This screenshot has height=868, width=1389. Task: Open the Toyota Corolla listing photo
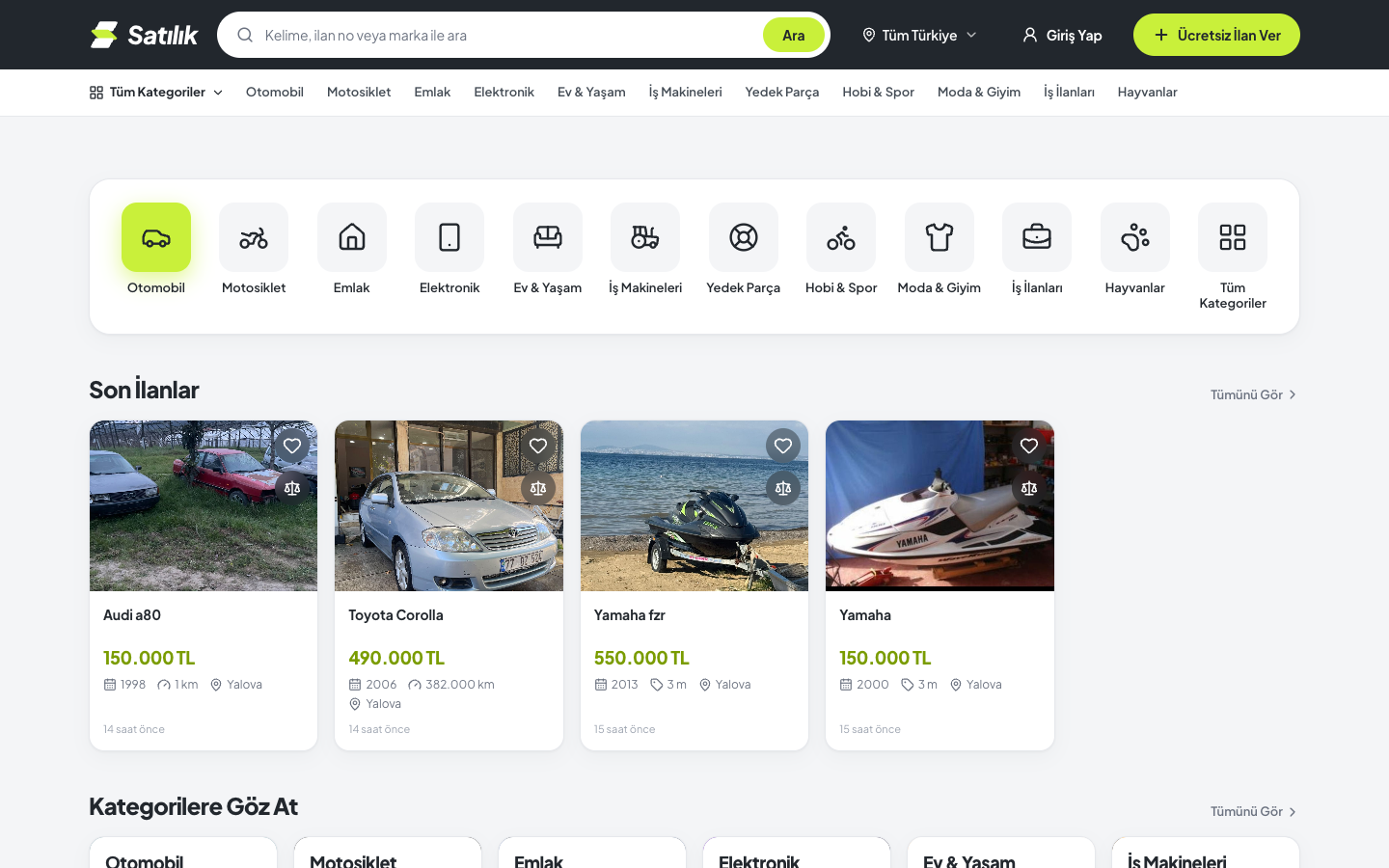point(449,505)
